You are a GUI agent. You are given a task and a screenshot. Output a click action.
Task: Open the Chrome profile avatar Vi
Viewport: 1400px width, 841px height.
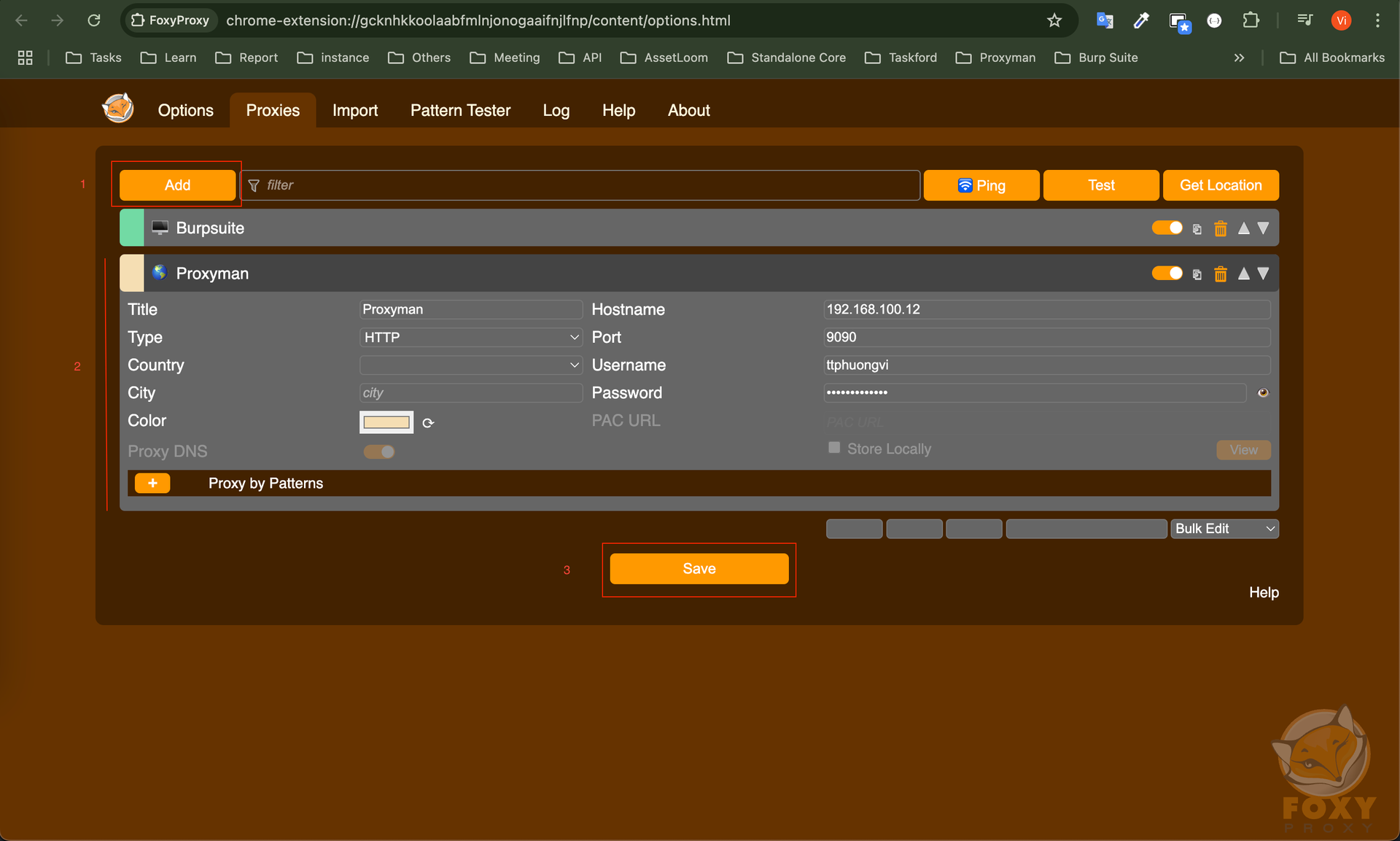[1341, 20]
